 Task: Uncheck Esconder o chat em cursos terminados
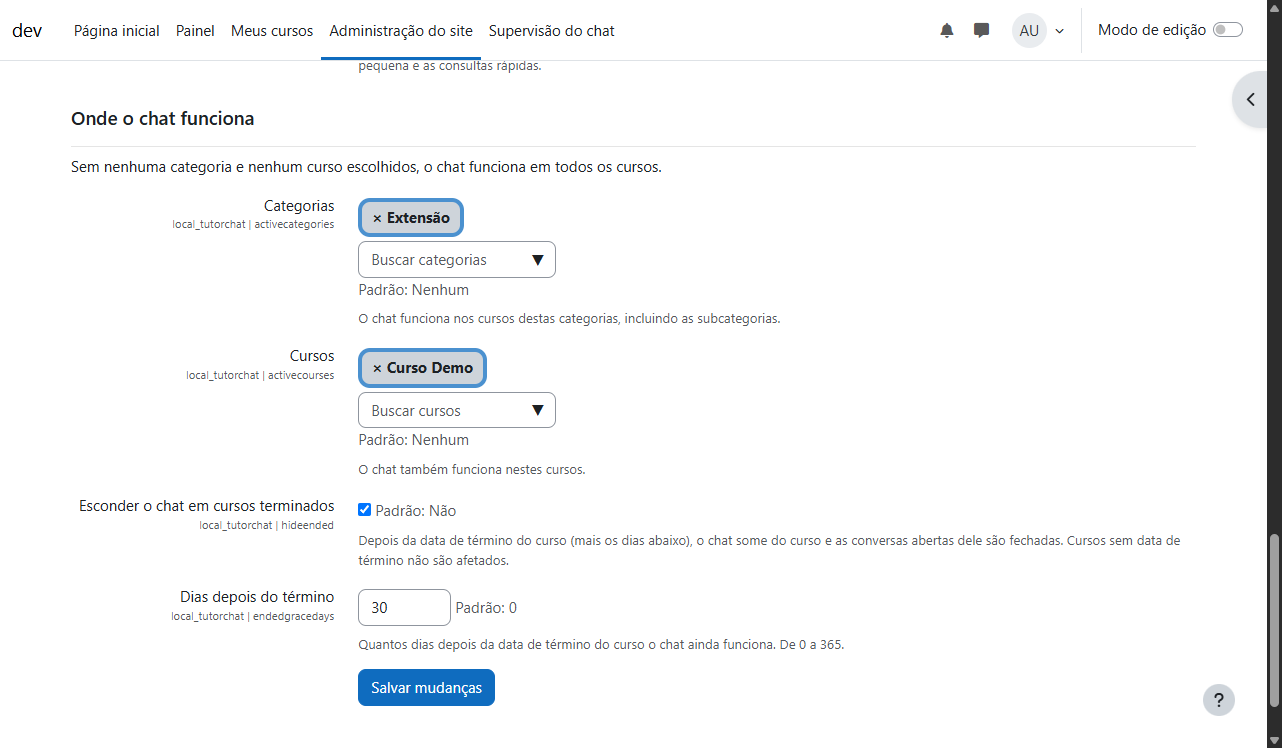point(365,510)
